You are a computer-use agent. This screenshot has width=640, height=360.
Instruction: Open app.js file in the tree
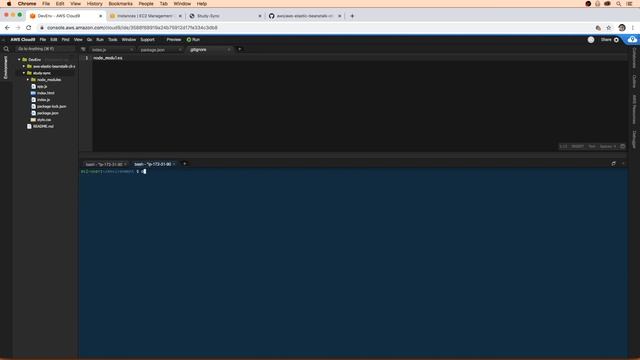(42, 87)
